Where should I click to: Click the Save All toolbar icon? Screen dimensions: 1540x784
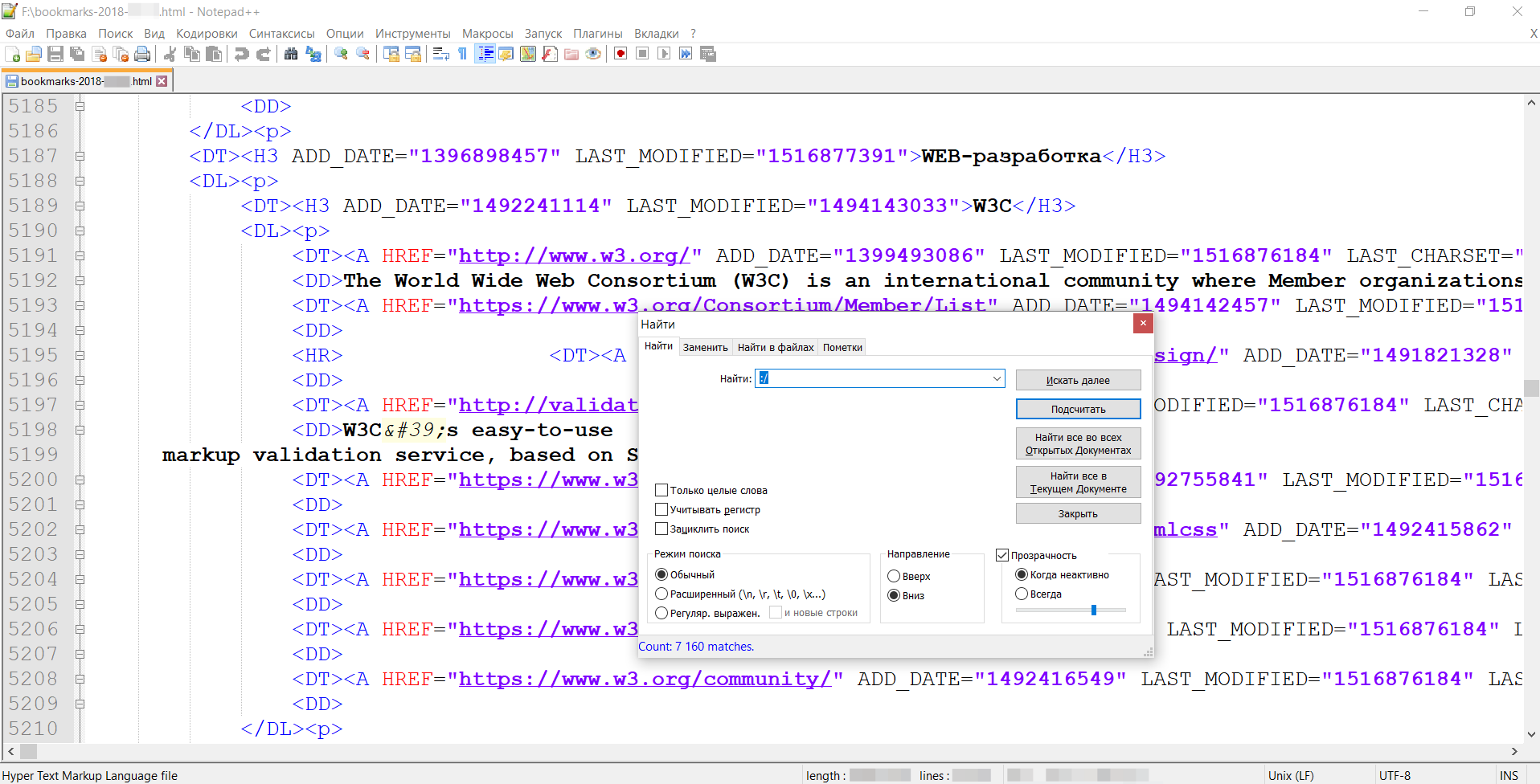77,54
